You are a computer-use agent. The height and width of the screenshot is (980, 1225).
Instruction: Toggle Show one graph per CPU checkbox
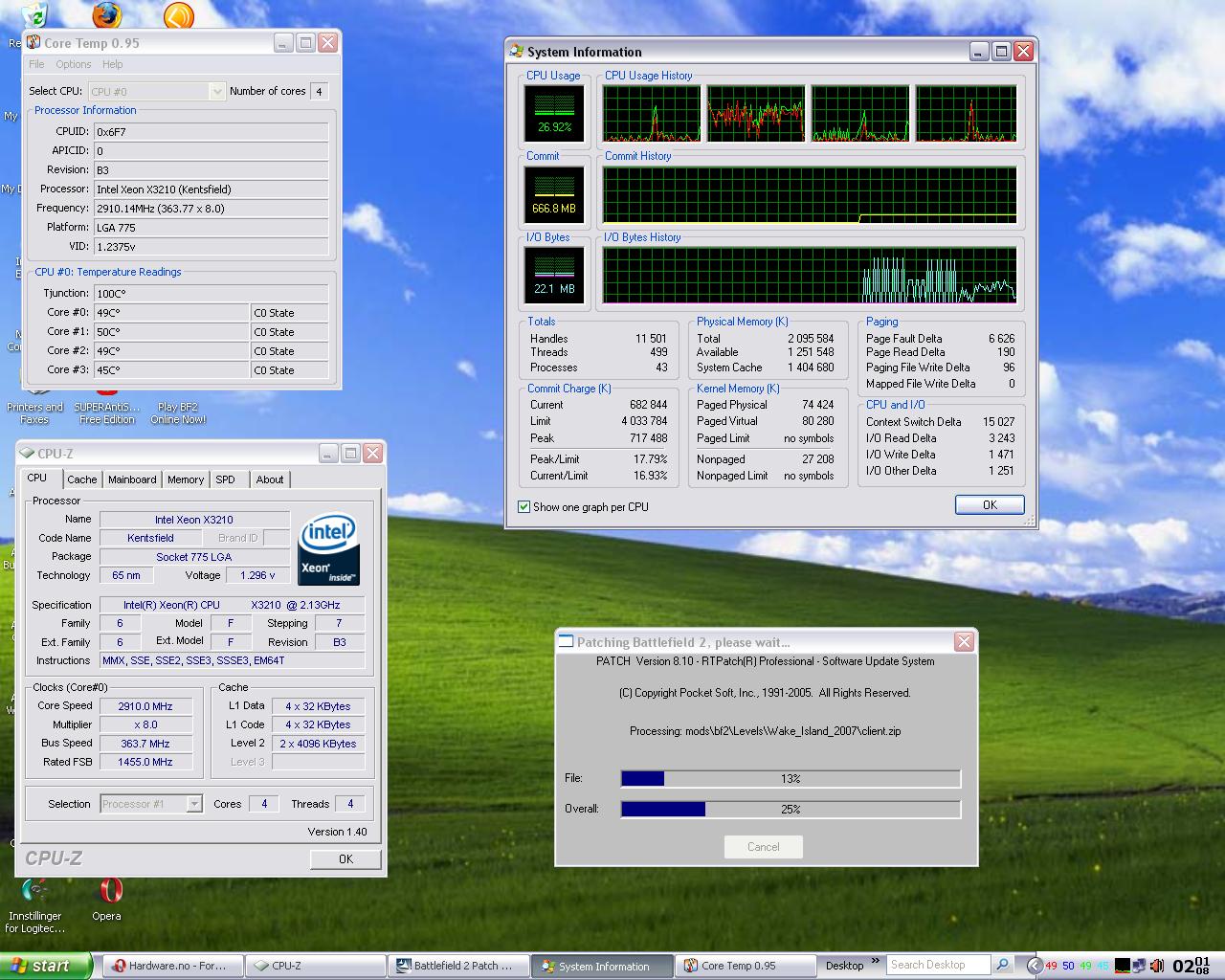(x=523, y=507)
